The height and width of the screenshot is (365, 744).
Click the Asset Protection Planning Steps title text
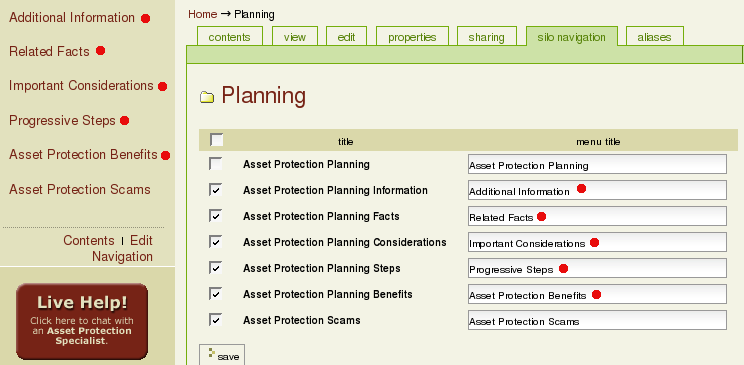coord(322,269)
